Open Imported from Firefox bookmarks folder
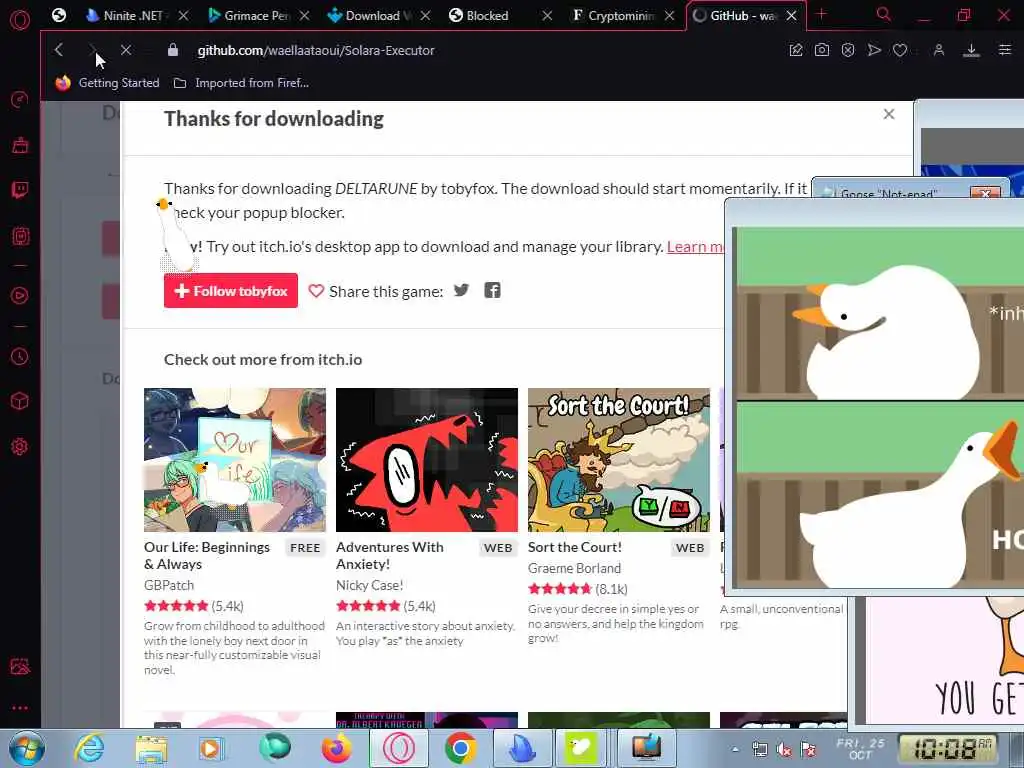 click(241, 83)
